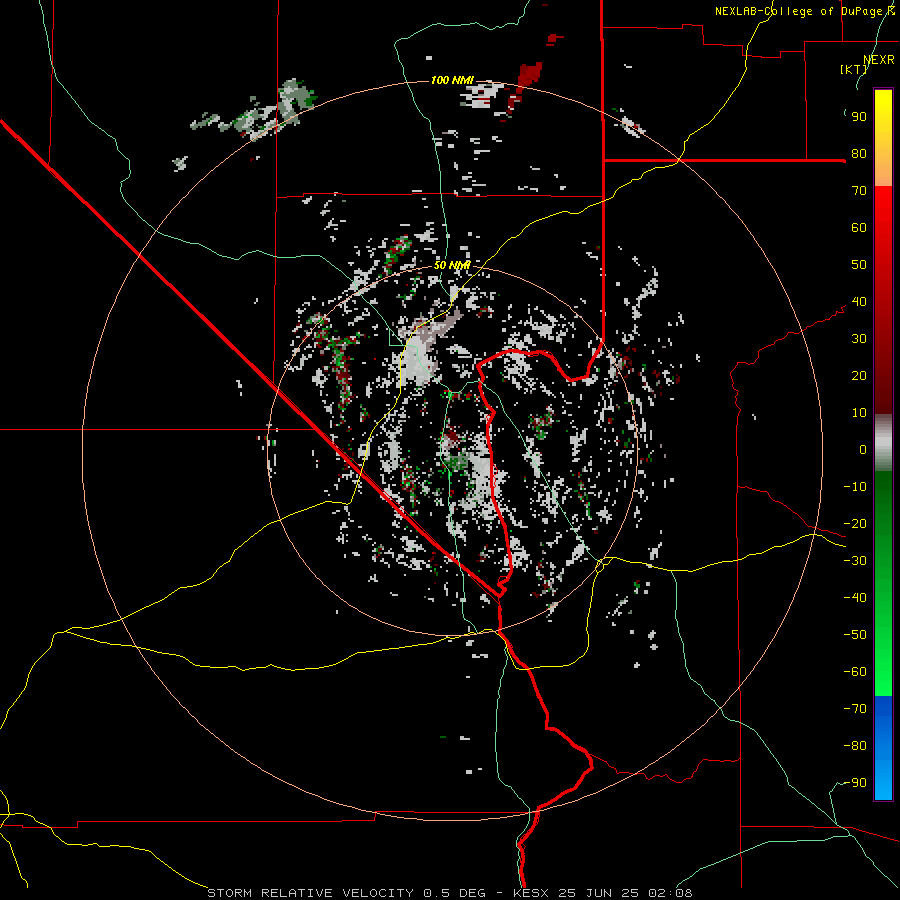The image size is (900, 900).
Task: Click the 25 JUN 25 date text
Action: (599, 893)
